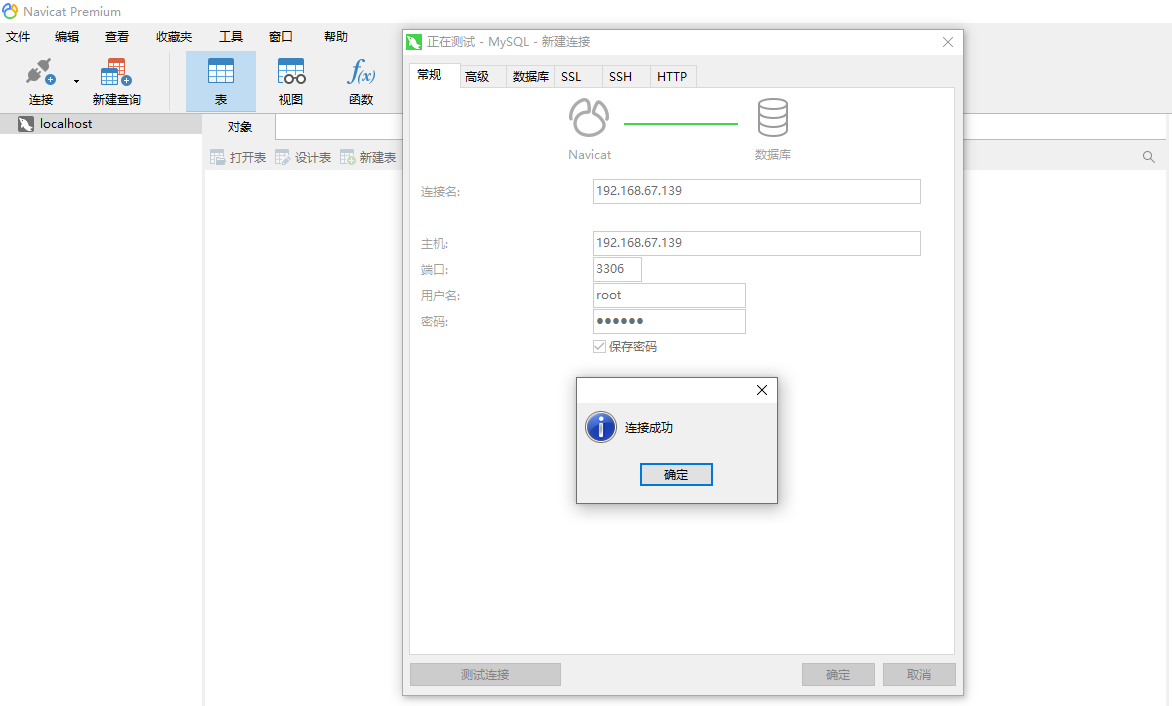Click the database cylinder icon
This screenshot has width=1172, height=706.
click(773, 118)
